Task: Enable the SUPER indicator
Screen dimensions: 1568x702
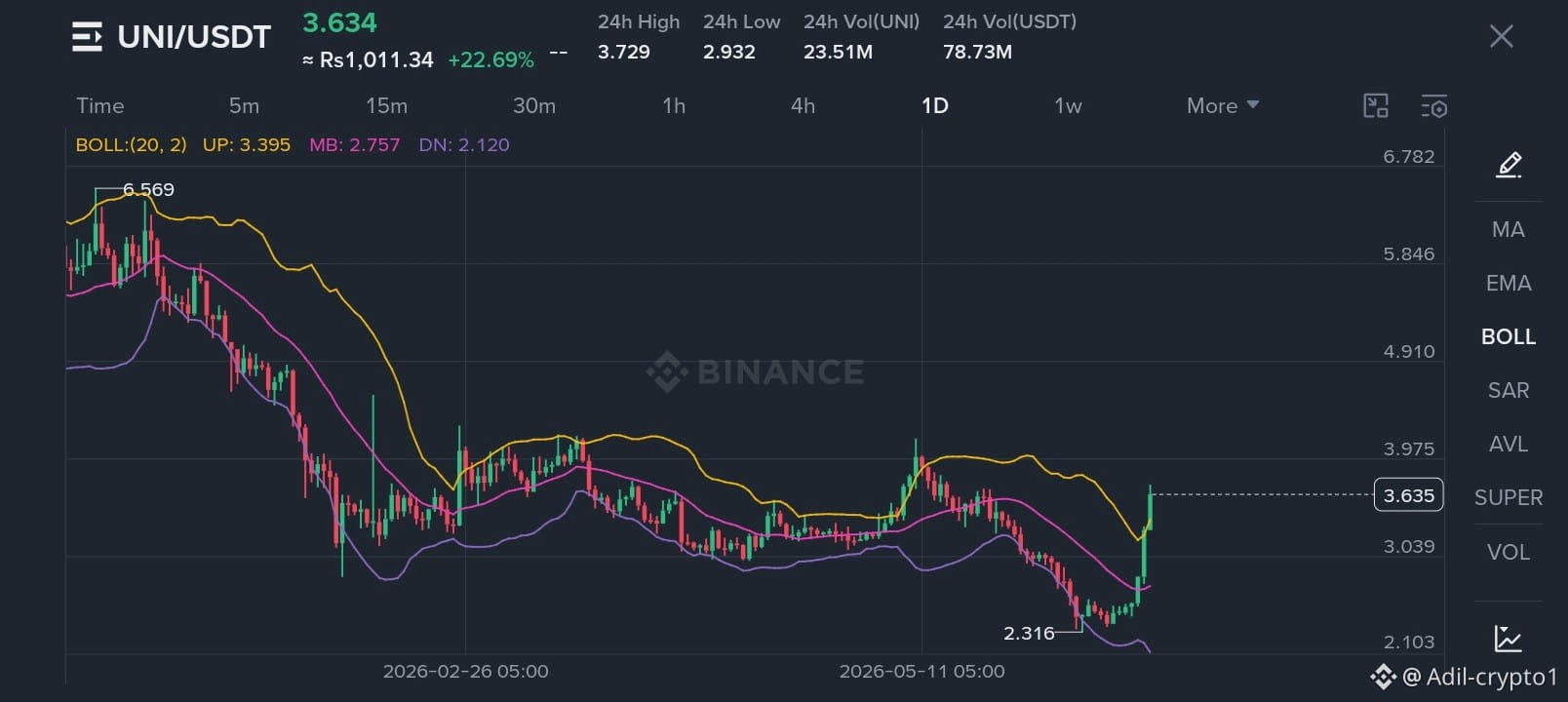Action: tap(1508, 497)
